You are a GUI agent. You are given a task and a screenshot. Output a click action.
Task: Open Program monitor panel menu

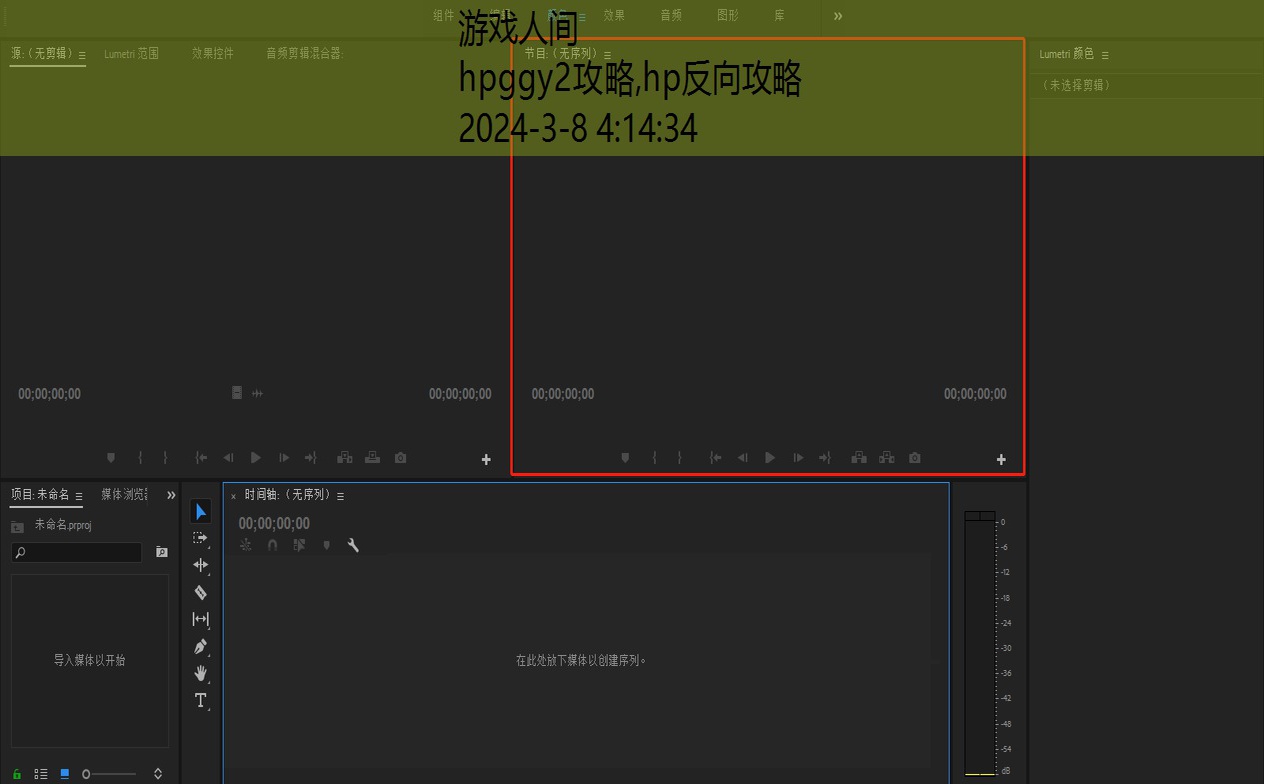click(606, 55)
